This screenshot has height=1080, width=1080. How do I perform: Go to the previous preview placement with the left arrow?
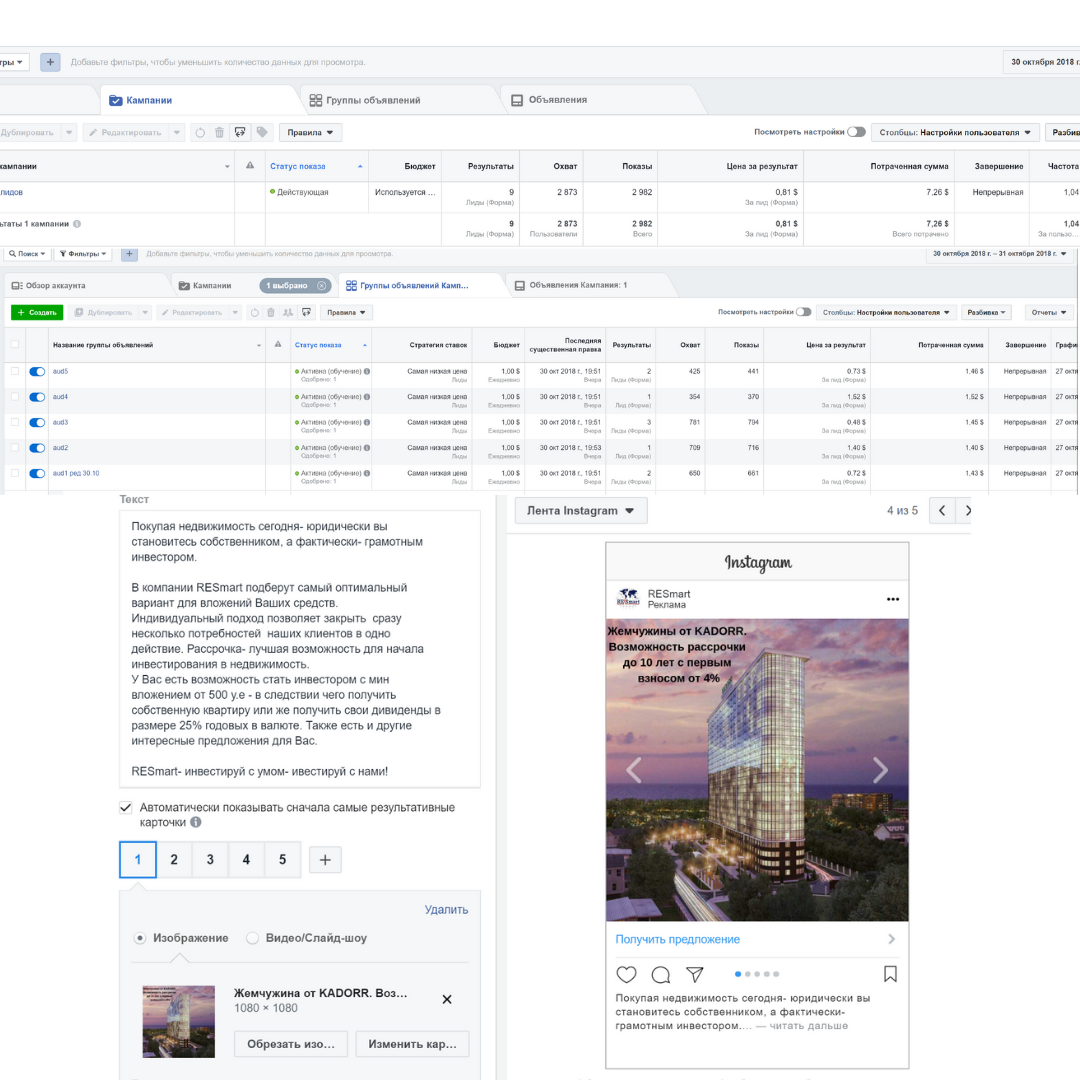tap(942, 510)
